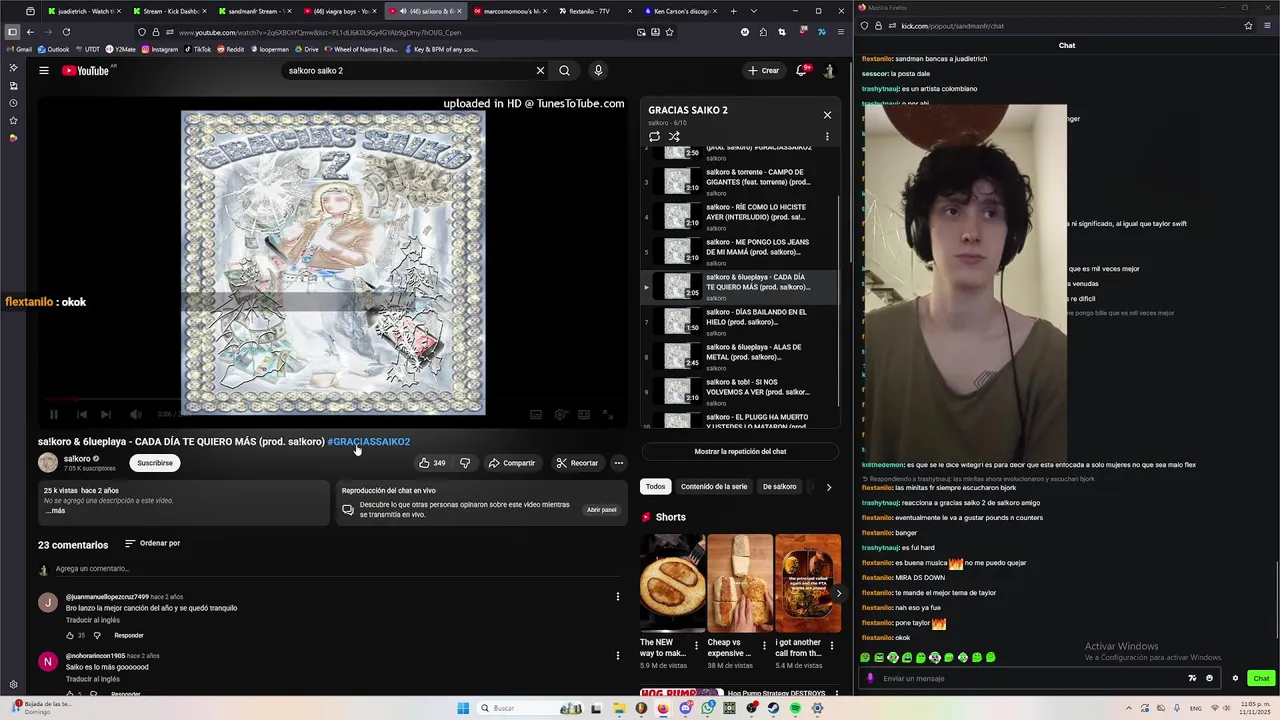The width and height of the screenshot is (1280, 720).
Task: Skip to the next video in the player
Action: (x=106, y=414)
